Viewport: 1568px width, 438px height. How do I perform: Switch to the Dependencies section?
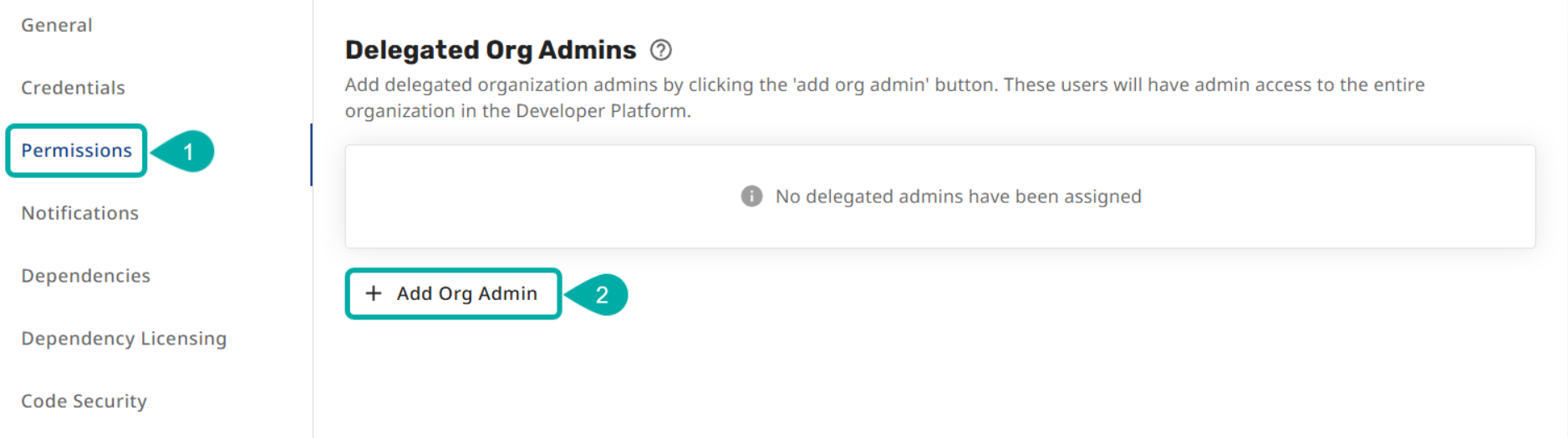coord(85,276)
